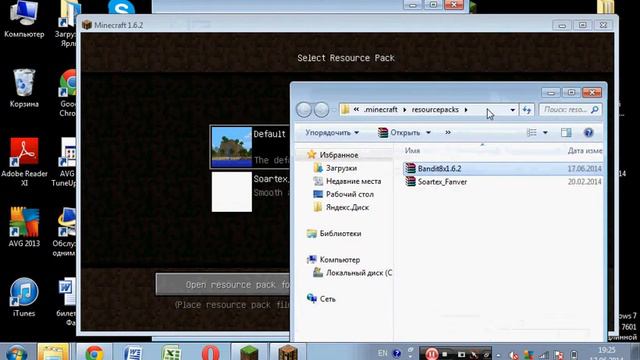Viewport: 640px width, 360px height.
Task: Select the Default resource pack thumbnail in Minecraft
Action: pyautogui.click(x=232, y=147)
